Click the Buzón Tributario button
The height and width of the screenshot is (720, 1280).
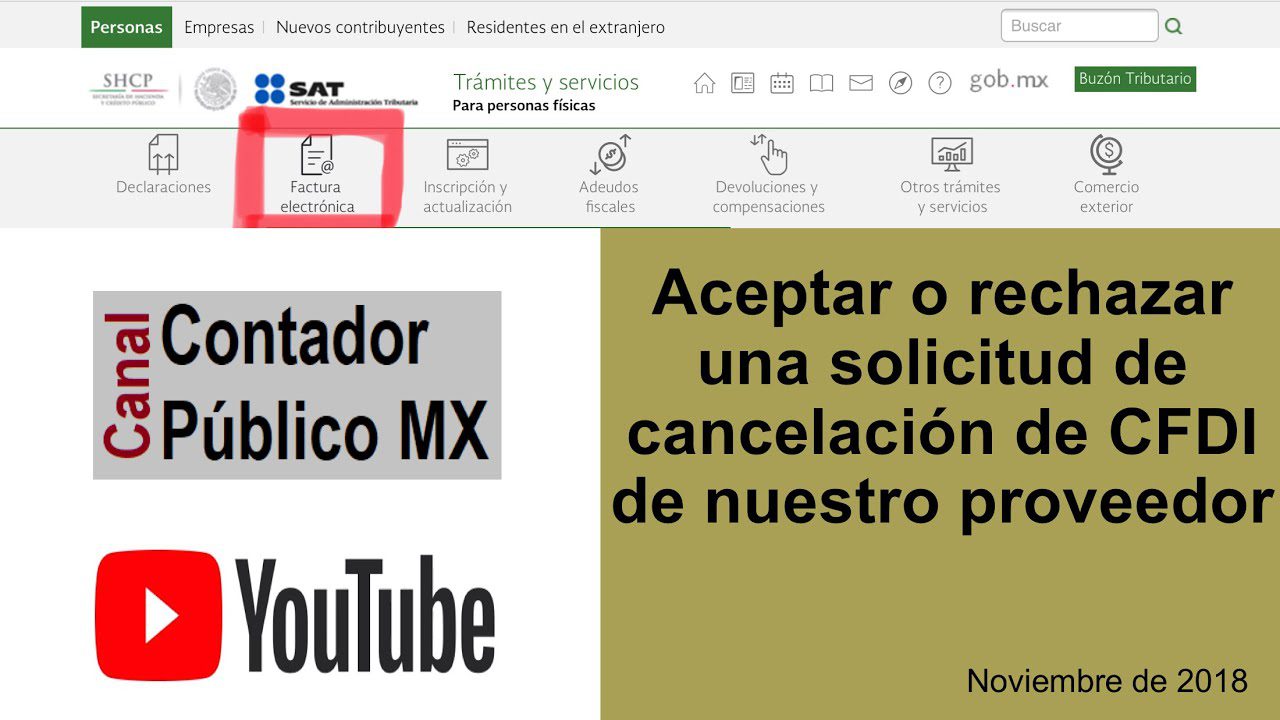tap(1134, 78)
